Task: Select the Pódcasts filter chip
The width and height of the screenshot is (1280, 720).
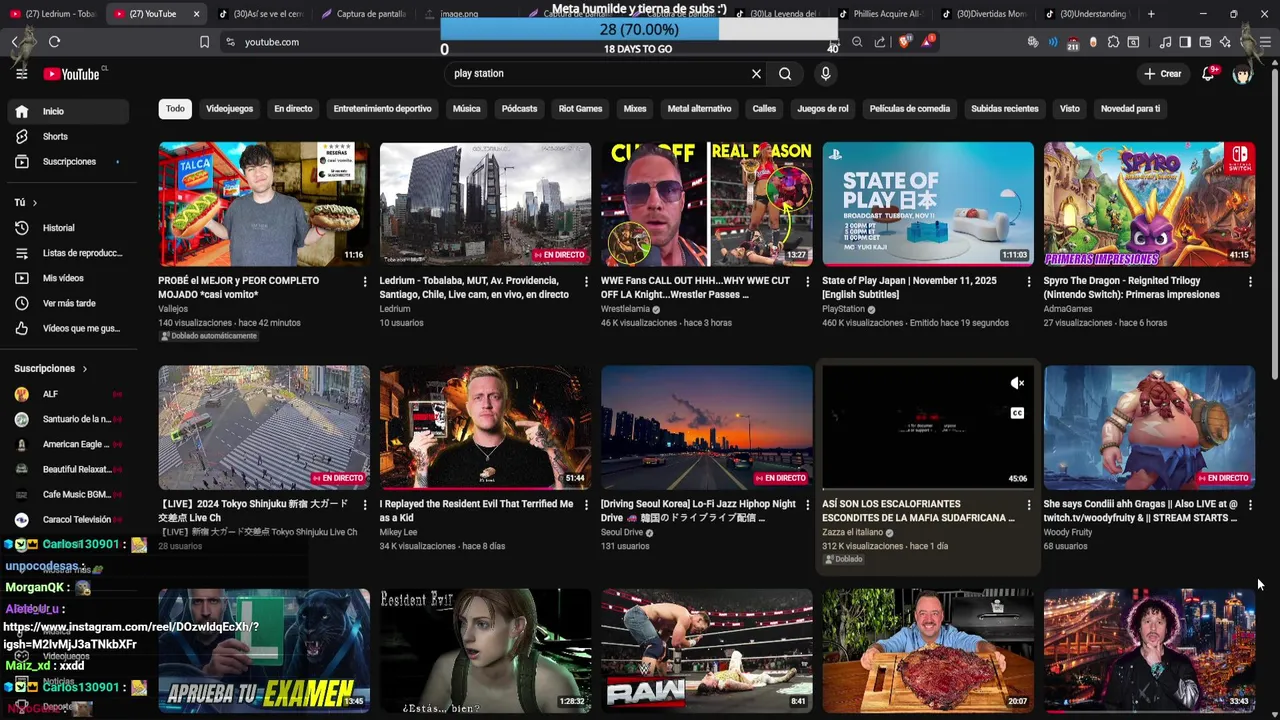Action: pyautogui.click(x=519, y=109)
